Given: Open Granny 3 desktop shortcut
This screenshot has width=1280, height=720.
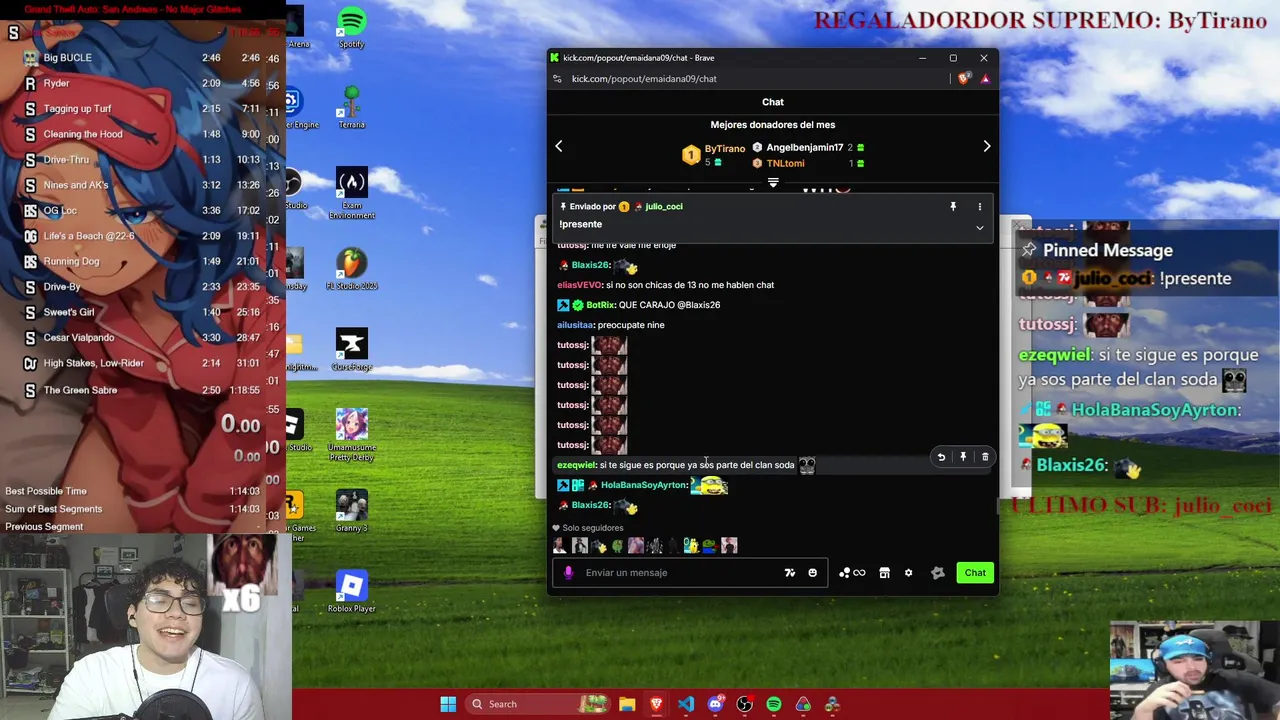Looking at the screenshot, I should (x=351, y=511).
